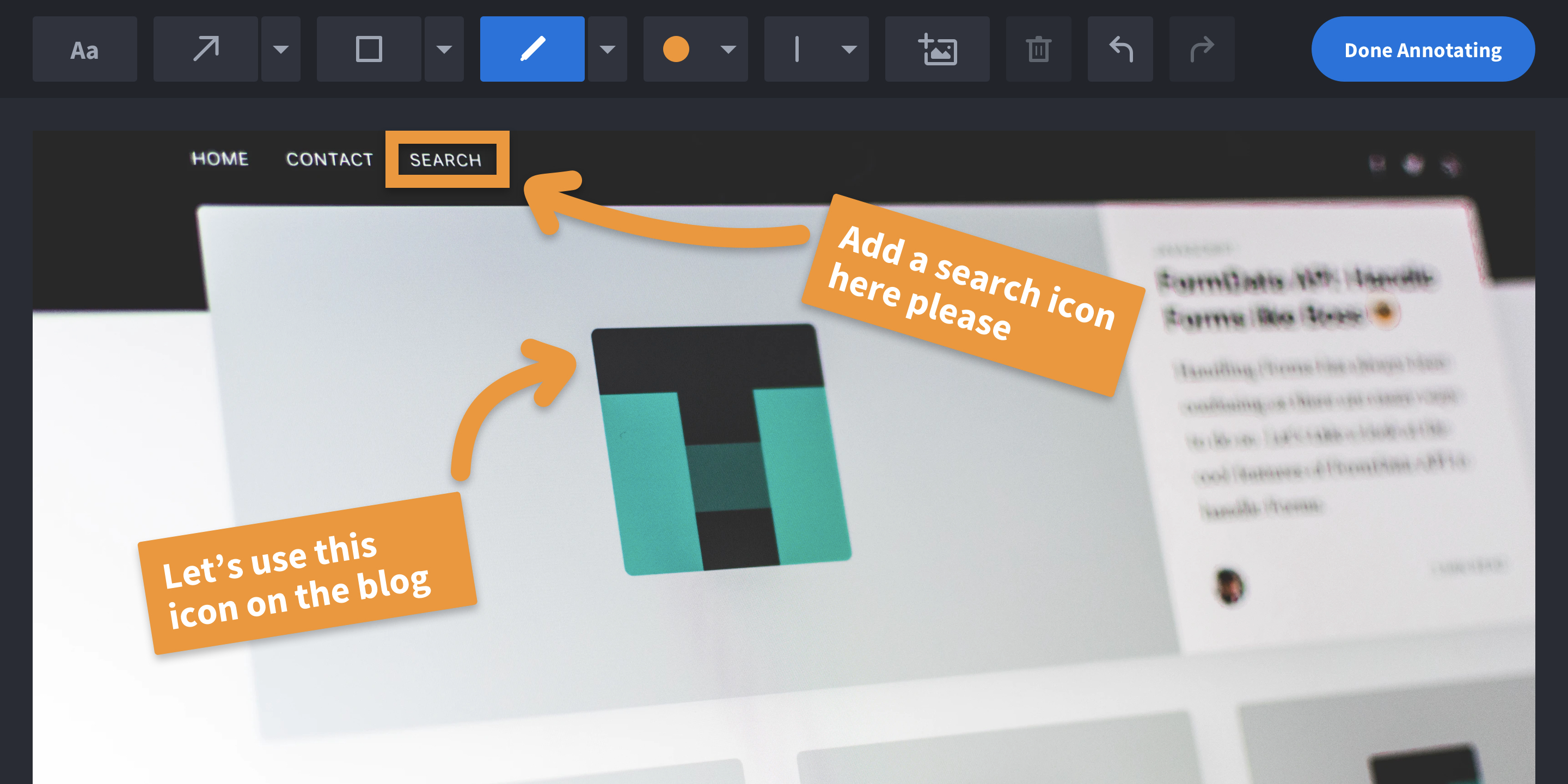Click the blurred FormData blog post title

click(x=1295, y=298)
